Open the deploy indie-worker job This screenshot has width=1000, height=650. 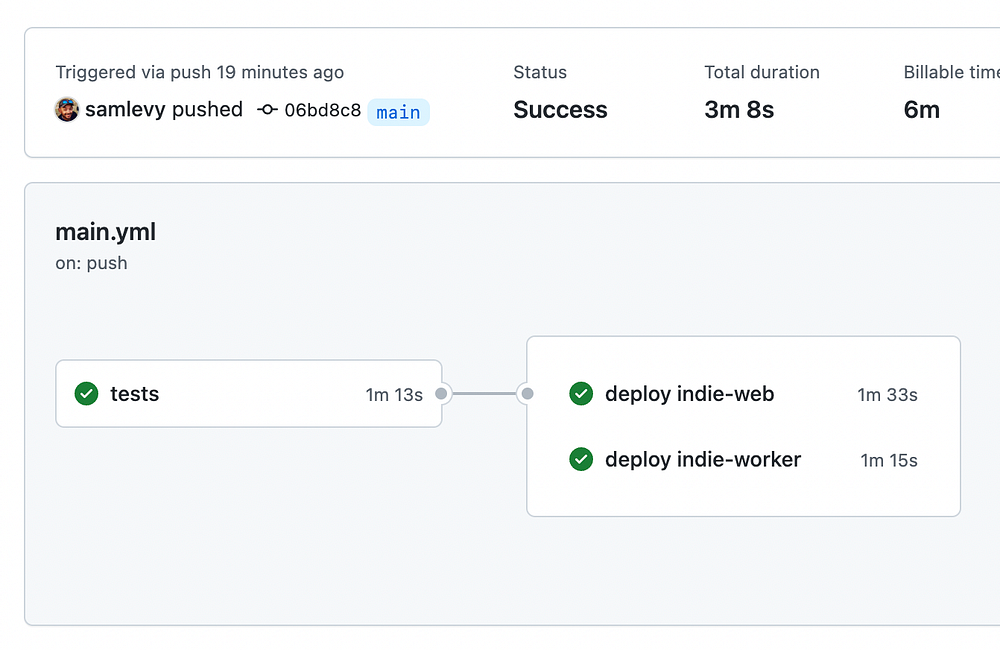(703, 460)
